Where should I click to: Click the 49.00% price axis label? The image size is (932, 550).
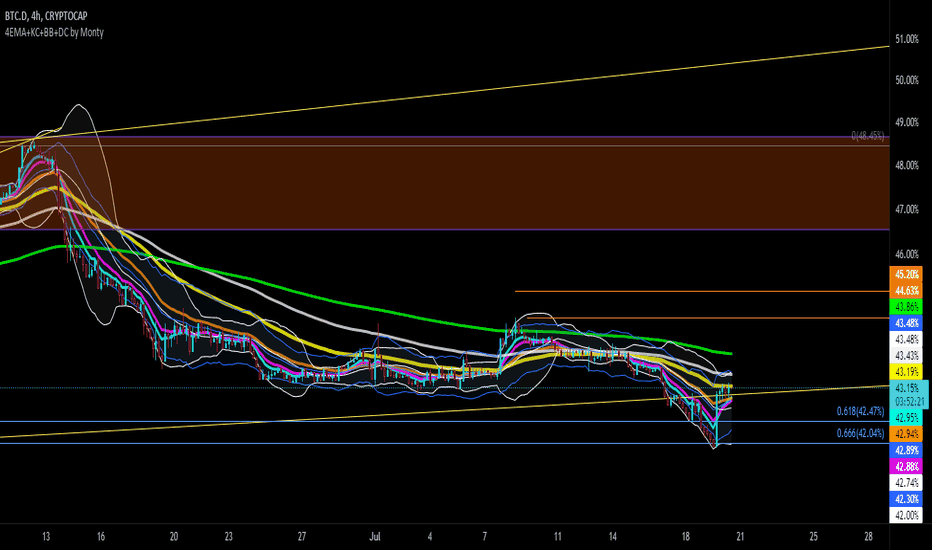(x=907, y=122)
